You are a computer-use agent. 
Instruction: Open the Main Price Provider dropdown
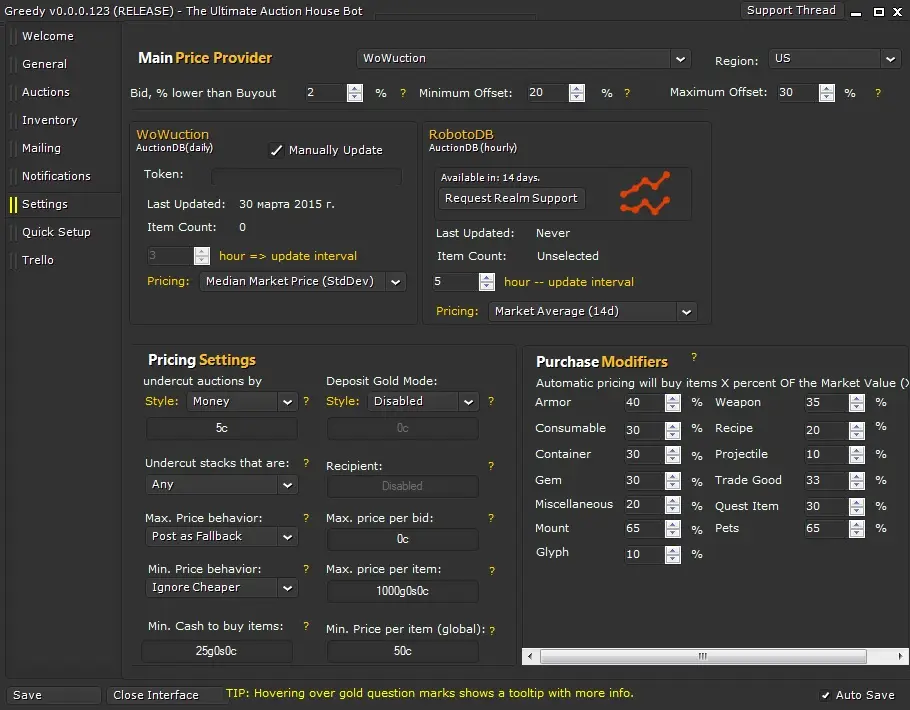click(524, 59)
